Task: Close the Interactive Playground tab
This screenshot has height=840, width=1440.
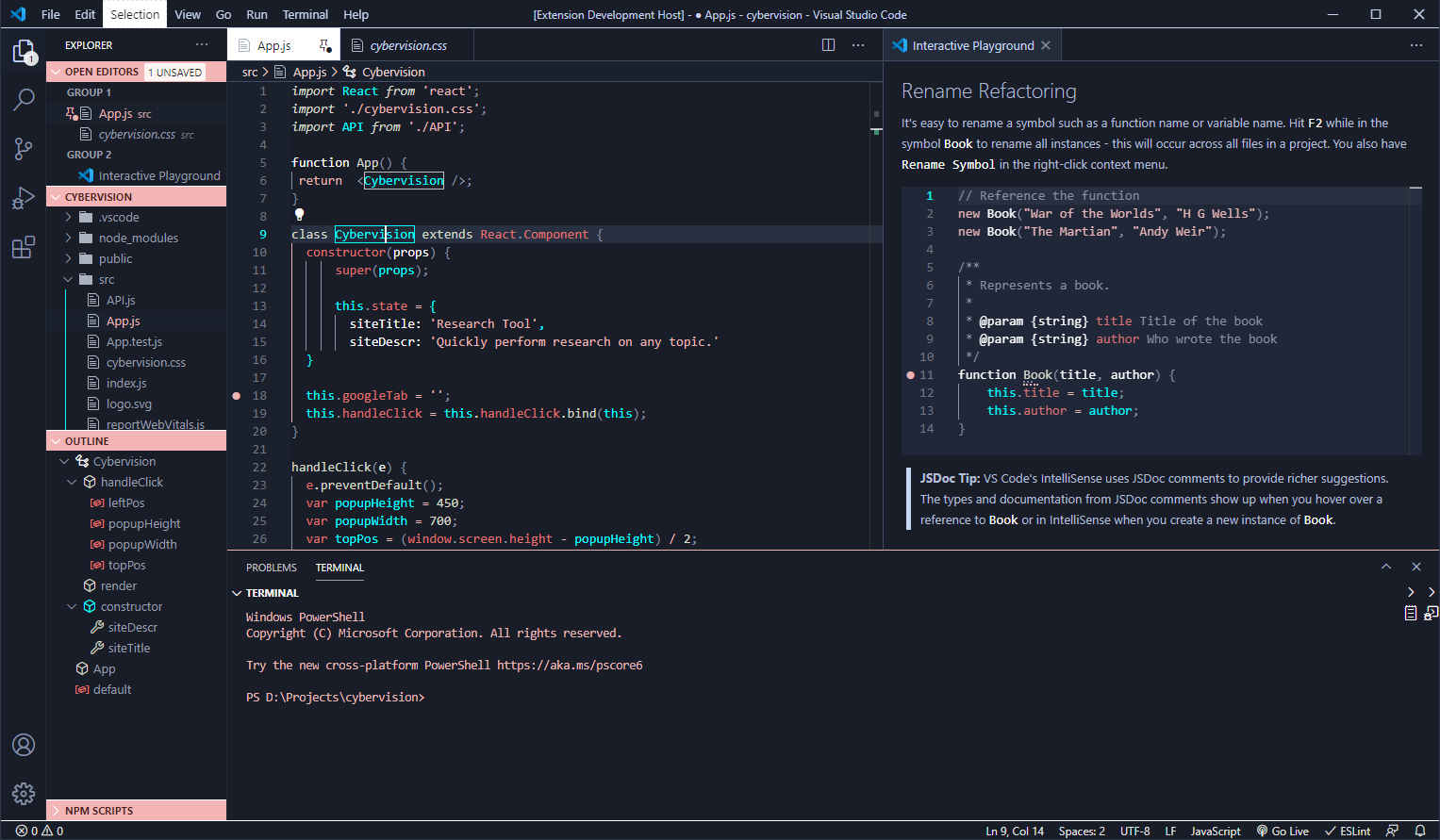Action: (x=1046, y=45)
